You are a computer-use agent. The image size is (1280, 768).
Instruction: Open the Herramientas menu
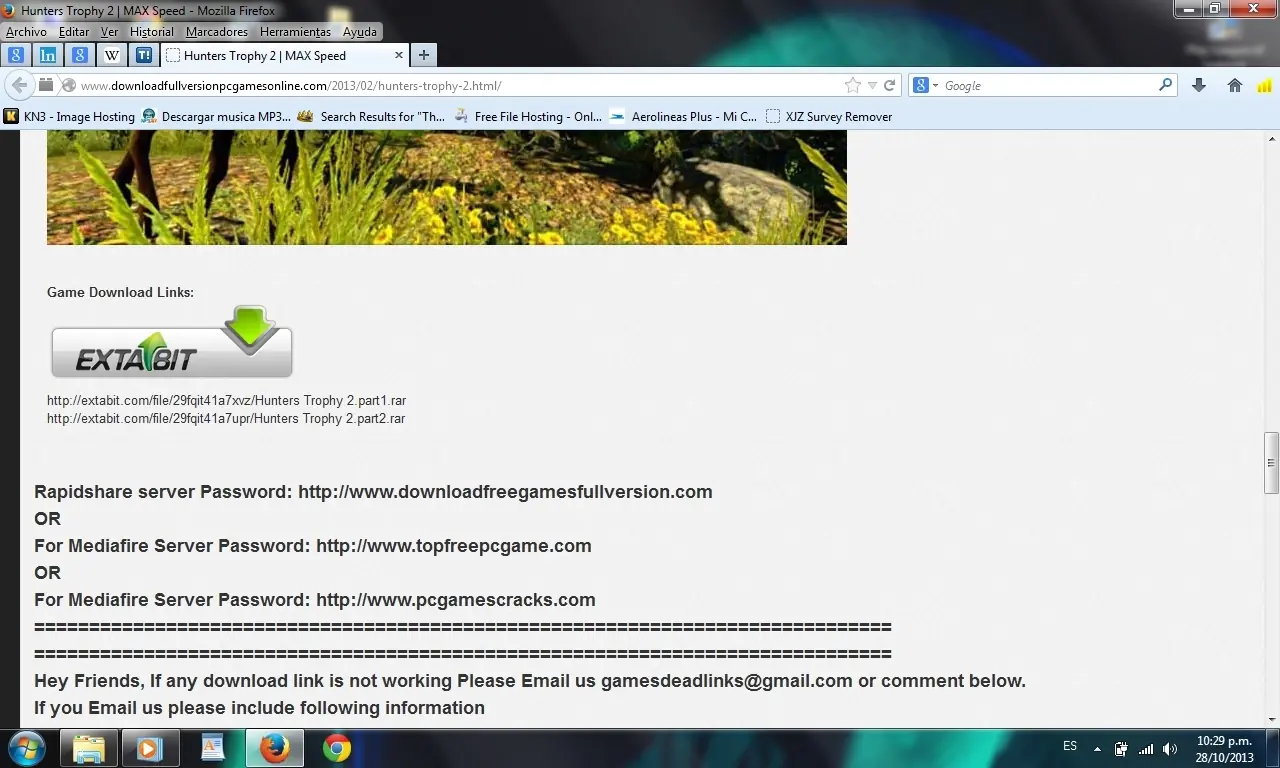(x=296, y=32)
